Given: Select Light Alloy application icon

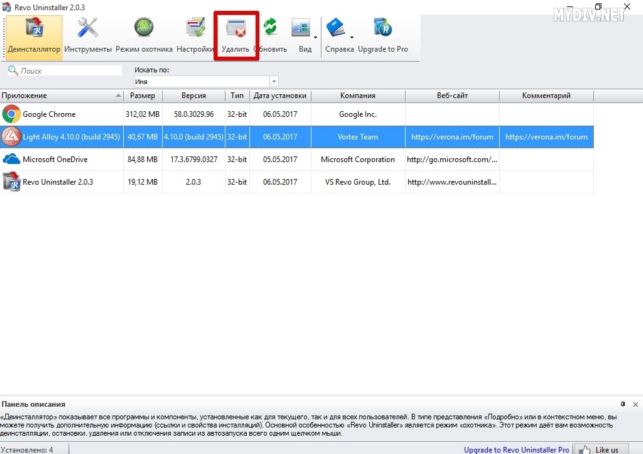Looking at the screenshot, I should point(11,137).
